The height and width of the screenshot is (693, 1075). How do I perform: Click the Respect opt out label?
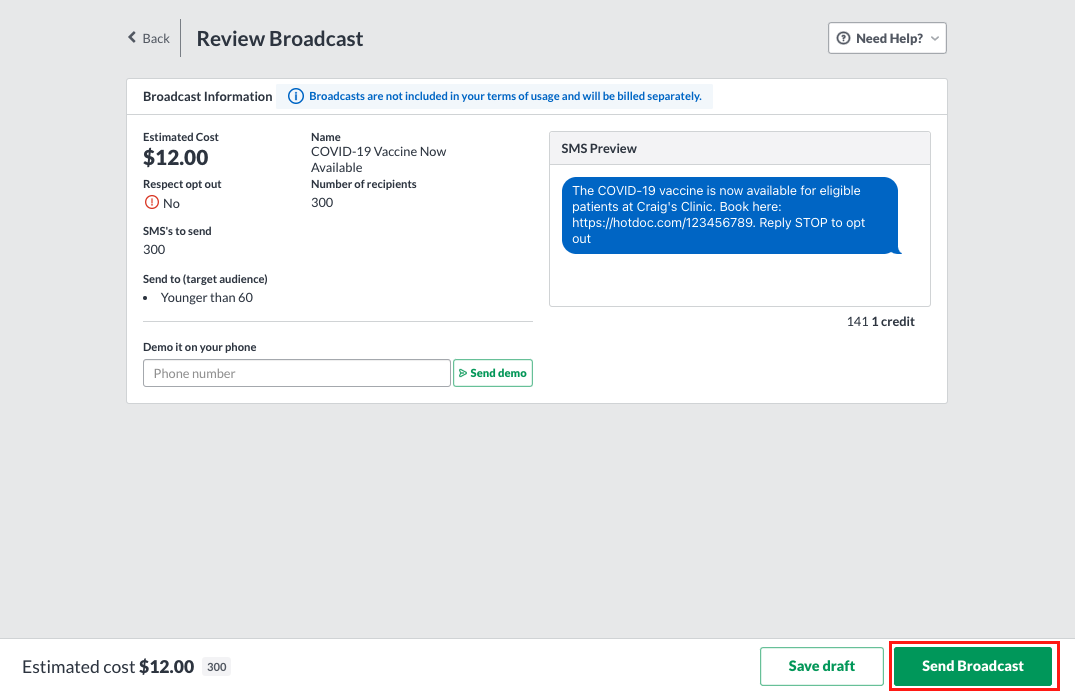(x=182, y=184)
